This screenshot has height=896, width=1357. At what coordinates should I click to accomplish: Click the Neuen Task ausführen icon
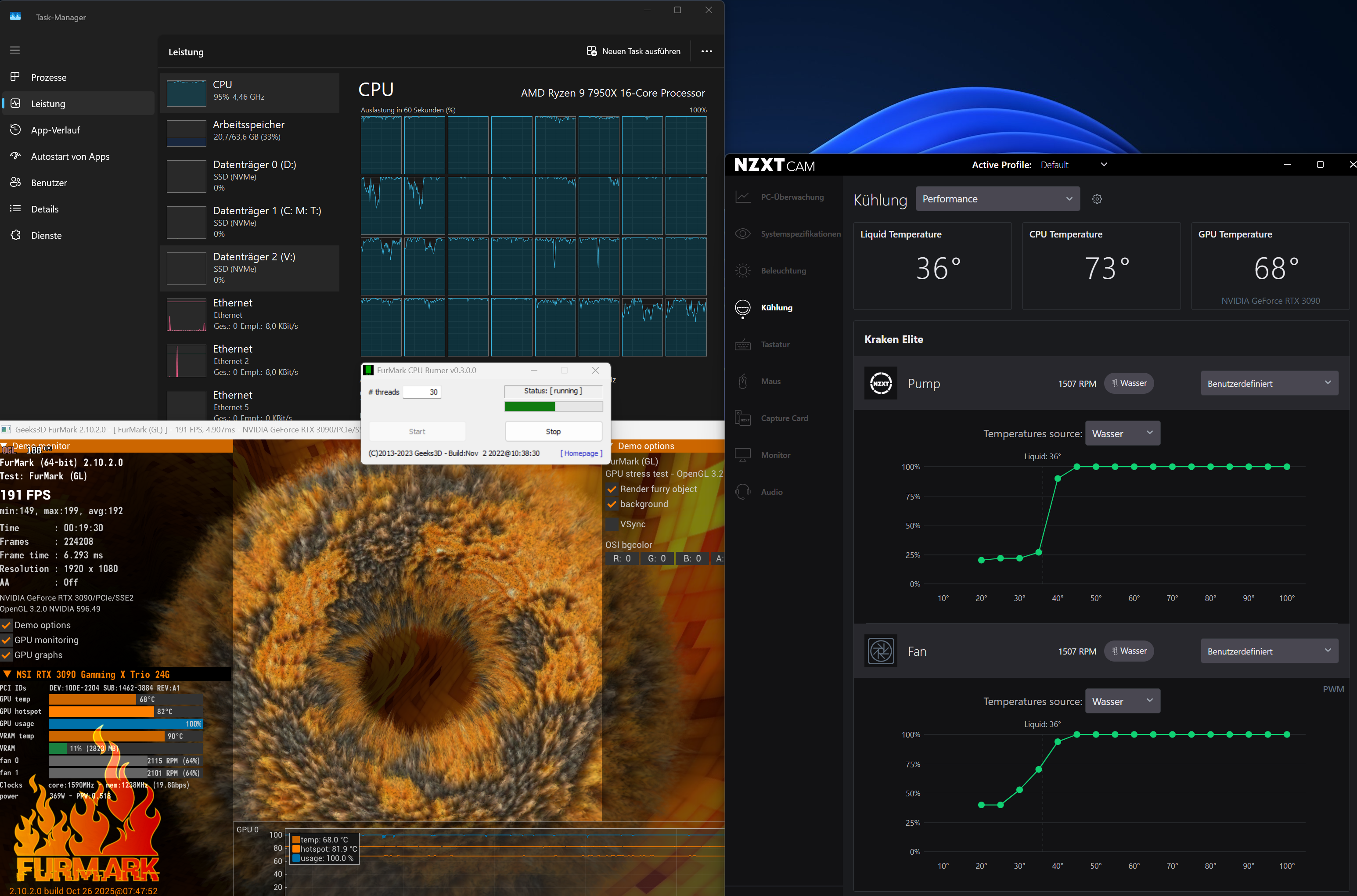pyautogui.click(x=591, y=51)
